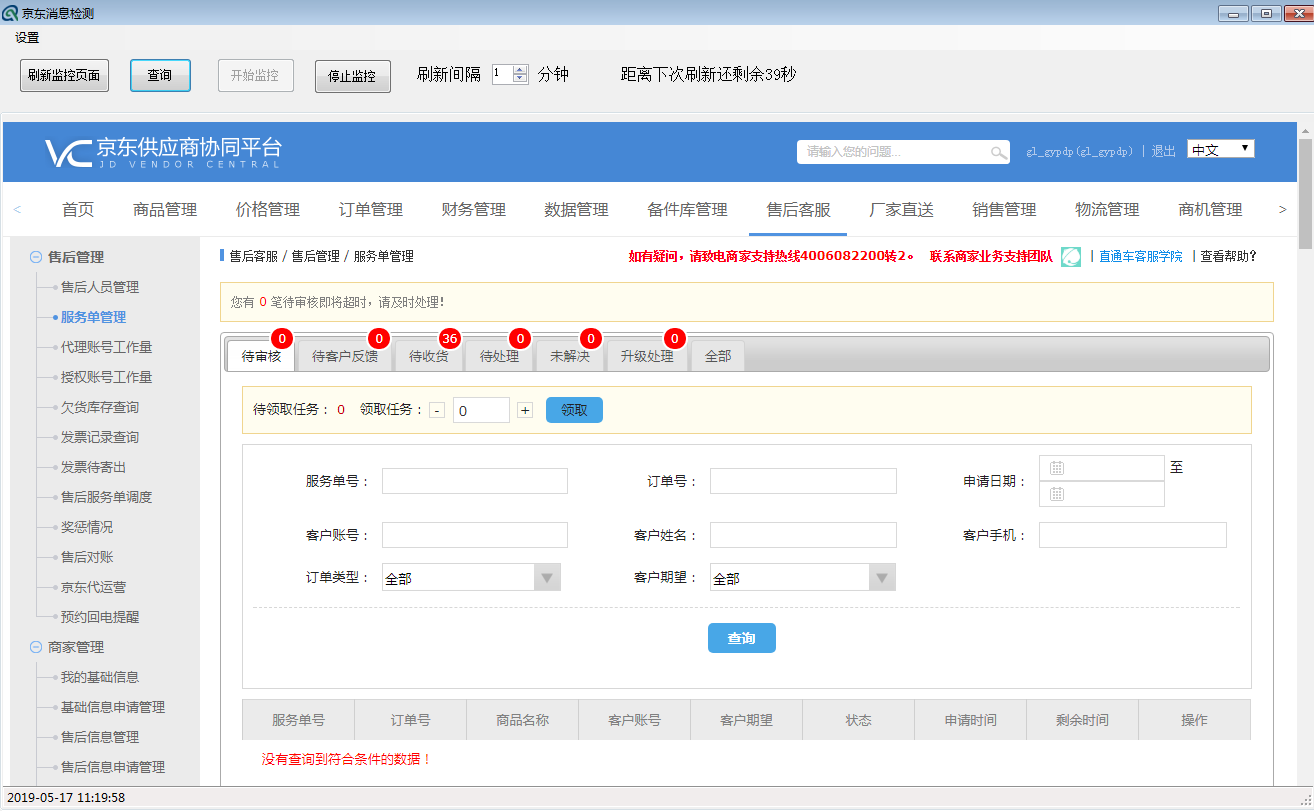The height and width of the screenshot is (811, 1314).
Task: Click the minus button for task count
Action: pos(437,410)
